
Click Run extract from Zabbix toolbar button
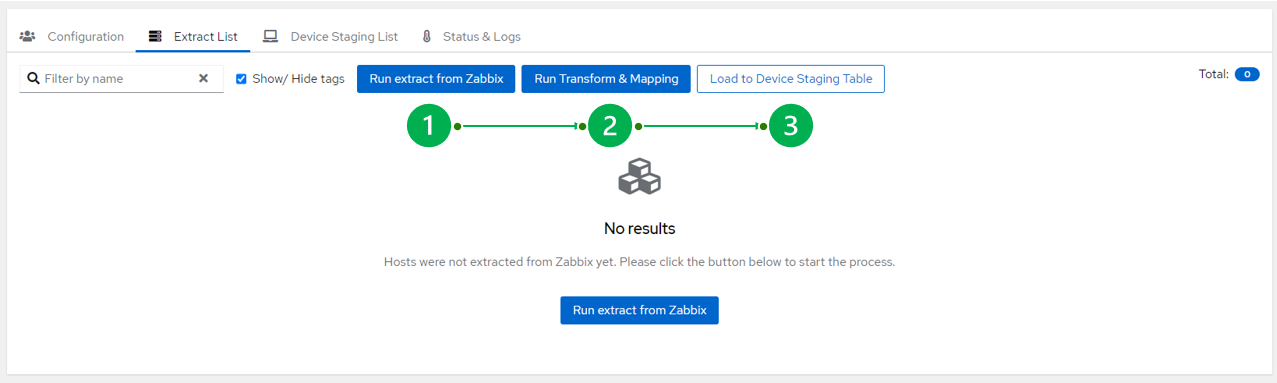[x=436, y=79]
